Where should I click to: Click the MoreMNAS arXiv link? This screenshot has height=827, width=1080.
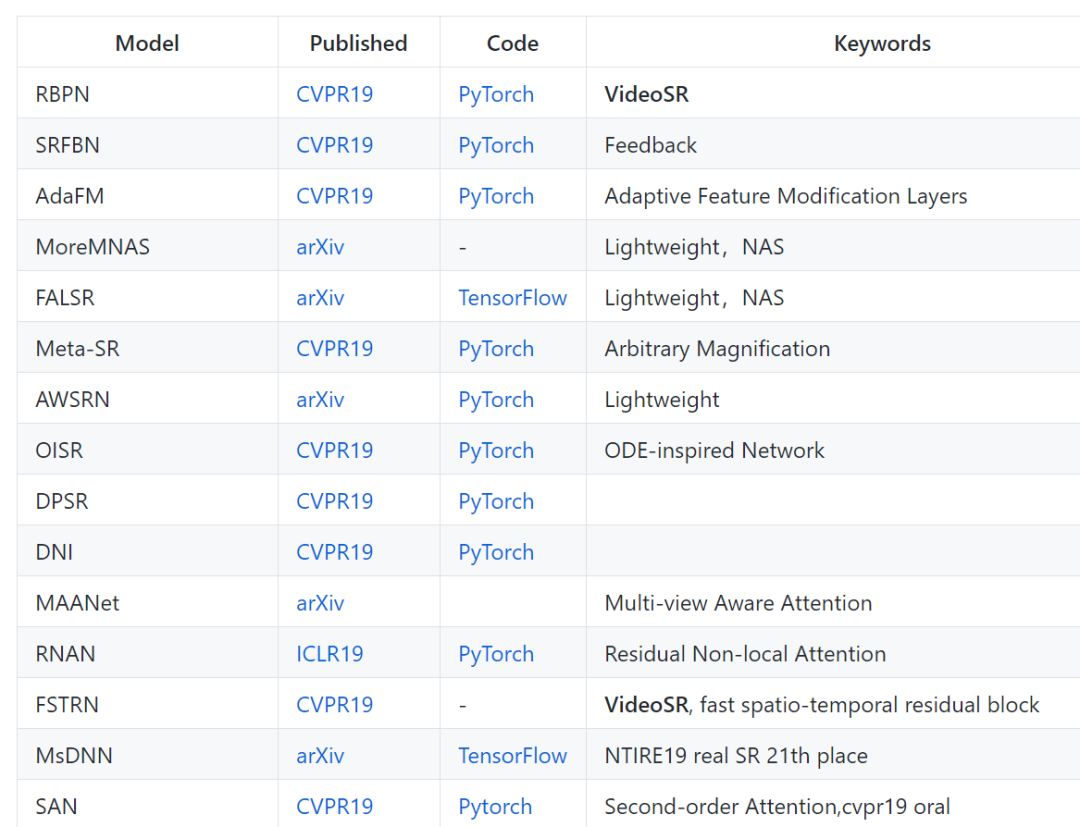pyautogui.click(x=320, y=247)
